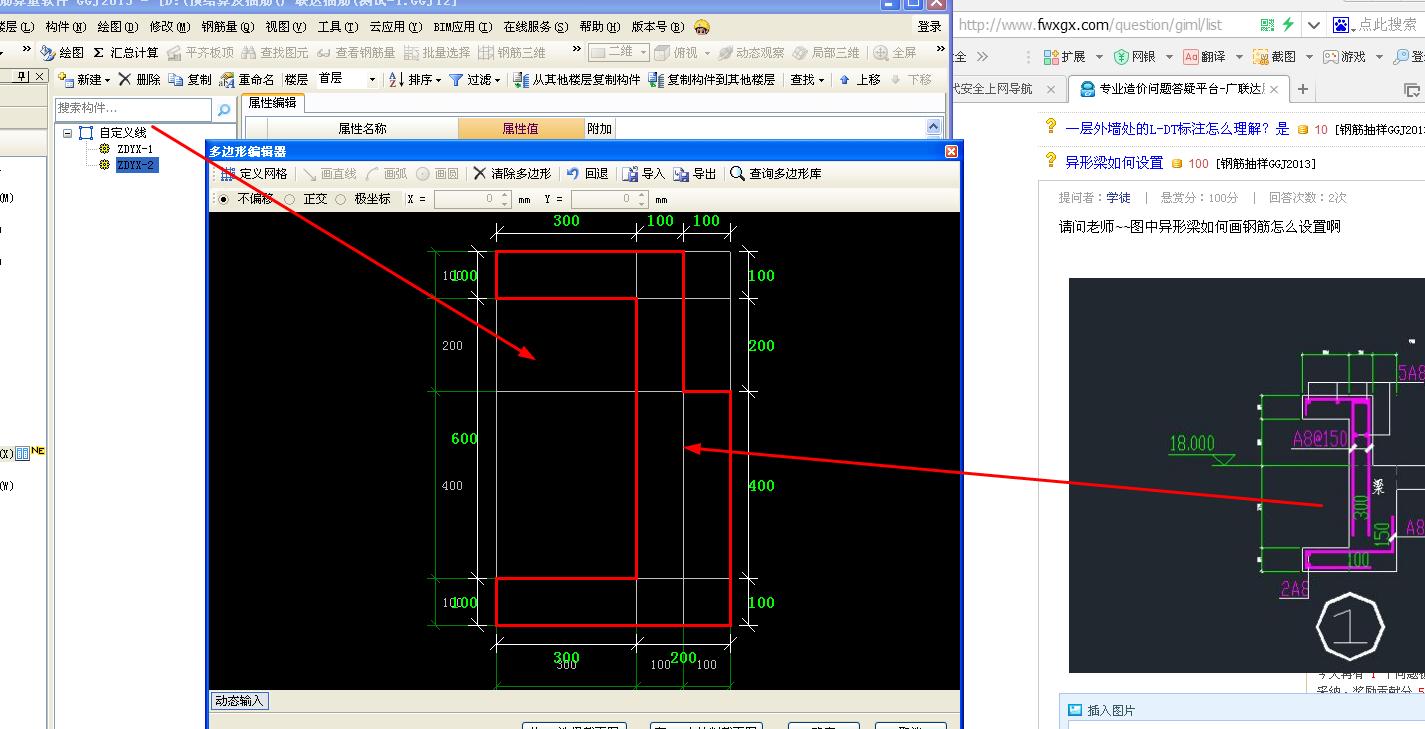Viewport: 1425px width, 729px height.
Task: Click 回退 undo in polygon editor
Action: pos(587,173)
